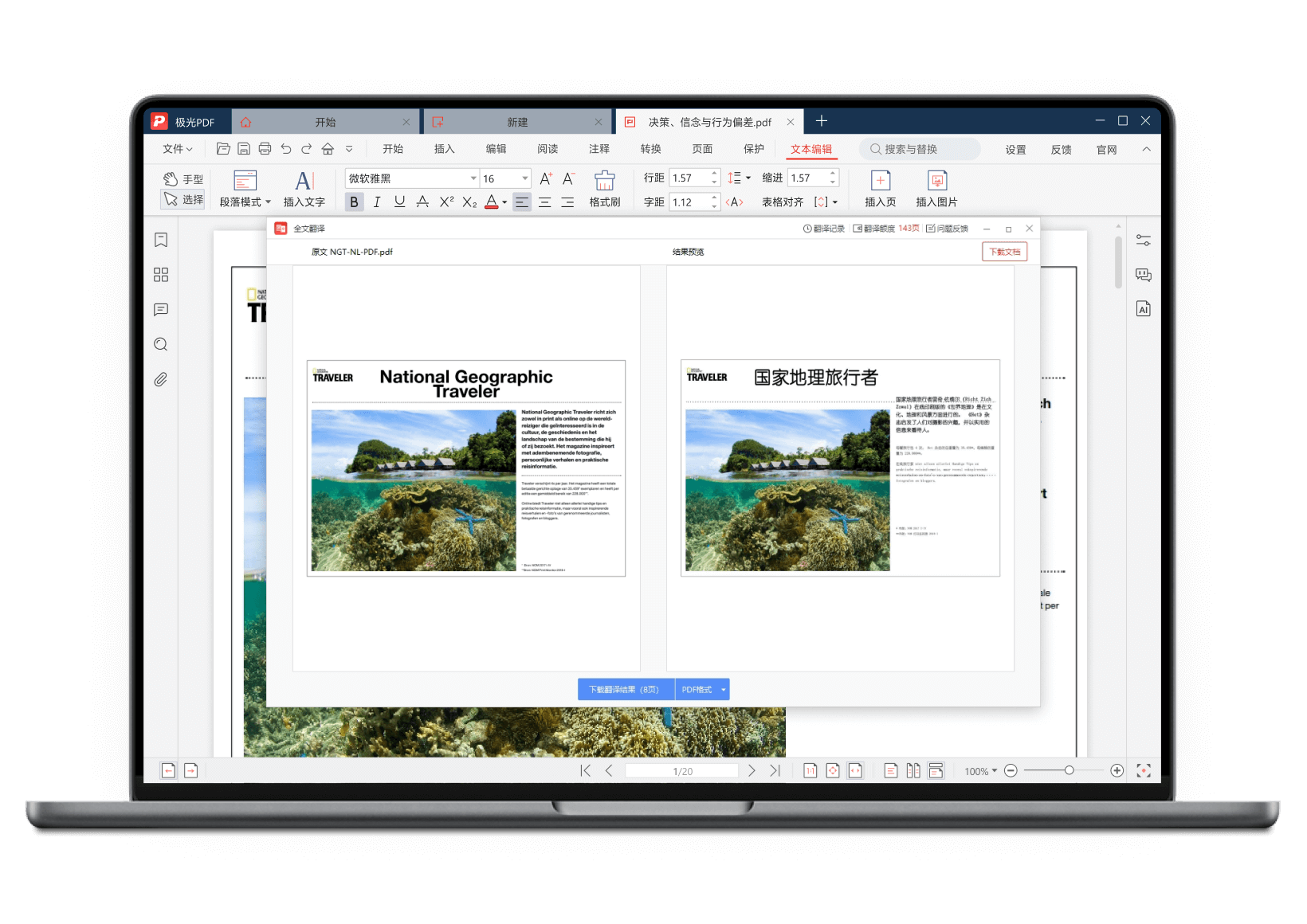Click the print icon in the toolbar
The height and width of the screenshot is (924, 1307).
click(x=265, y=149)
